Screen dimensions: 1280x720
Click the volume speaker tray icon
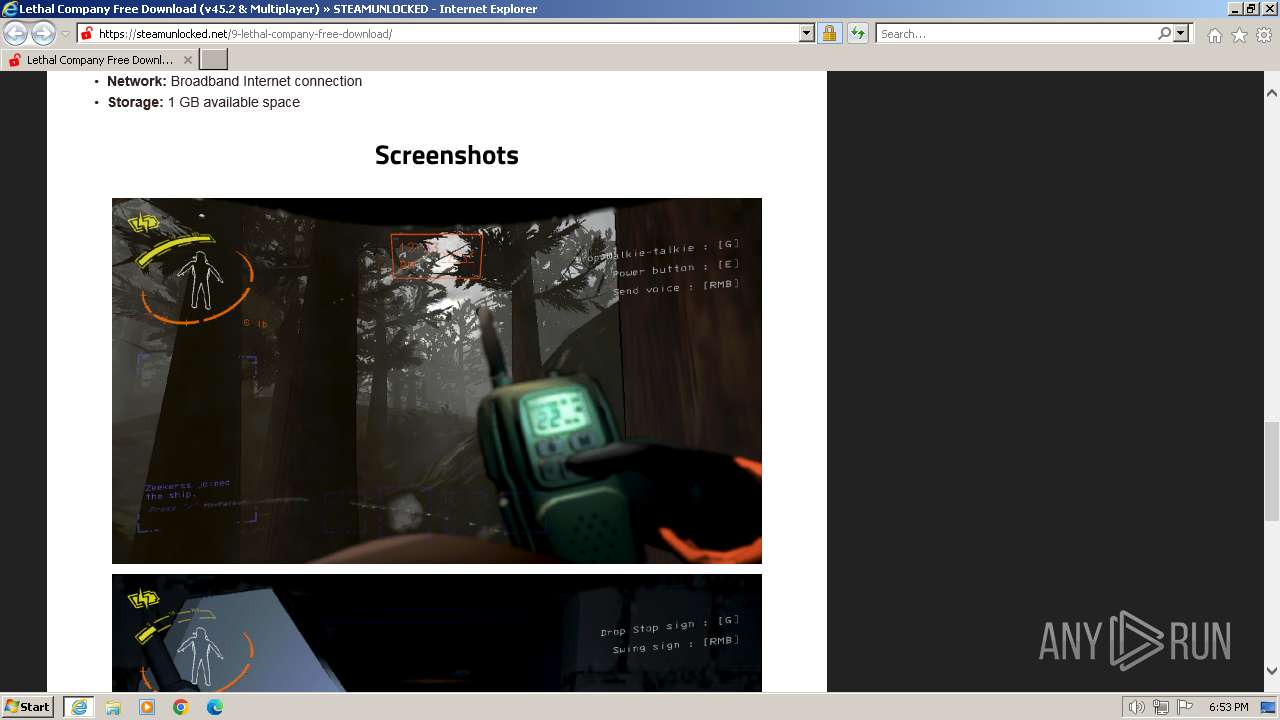(x=1137, y=707)
